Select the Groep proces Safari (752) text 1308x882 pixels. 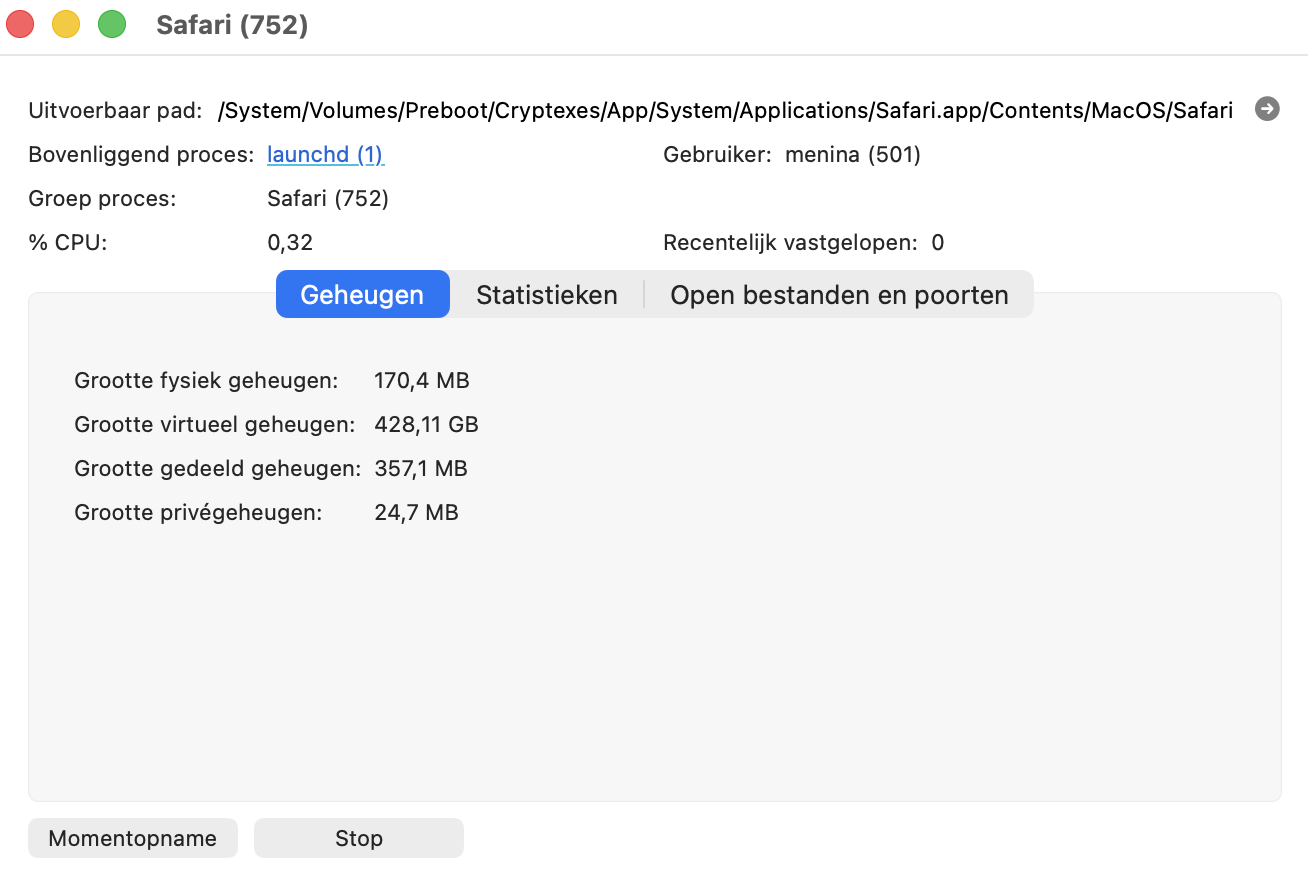[328, 198]
